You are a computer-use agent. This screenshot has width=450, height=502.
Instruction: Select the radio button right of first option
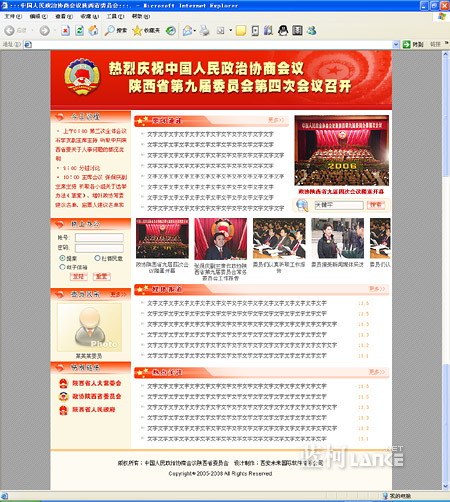point(97,258)
